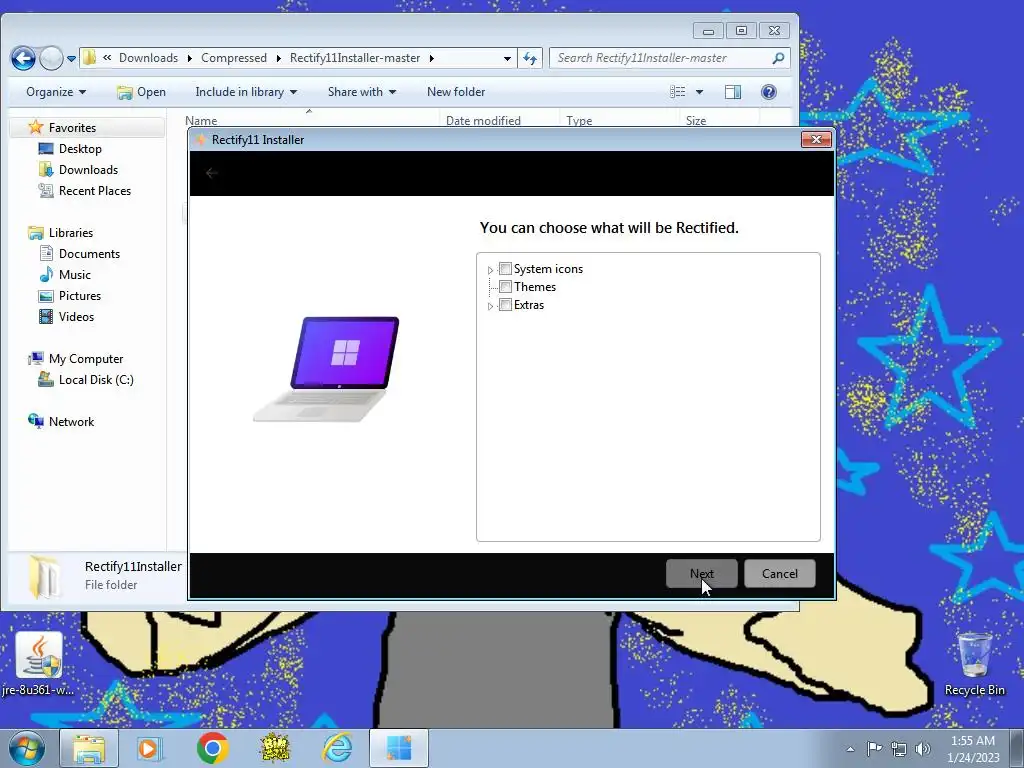Open the Organize menu
Image resolution: width=1024 pixels, height=768 pixels.
coord(56,92)
